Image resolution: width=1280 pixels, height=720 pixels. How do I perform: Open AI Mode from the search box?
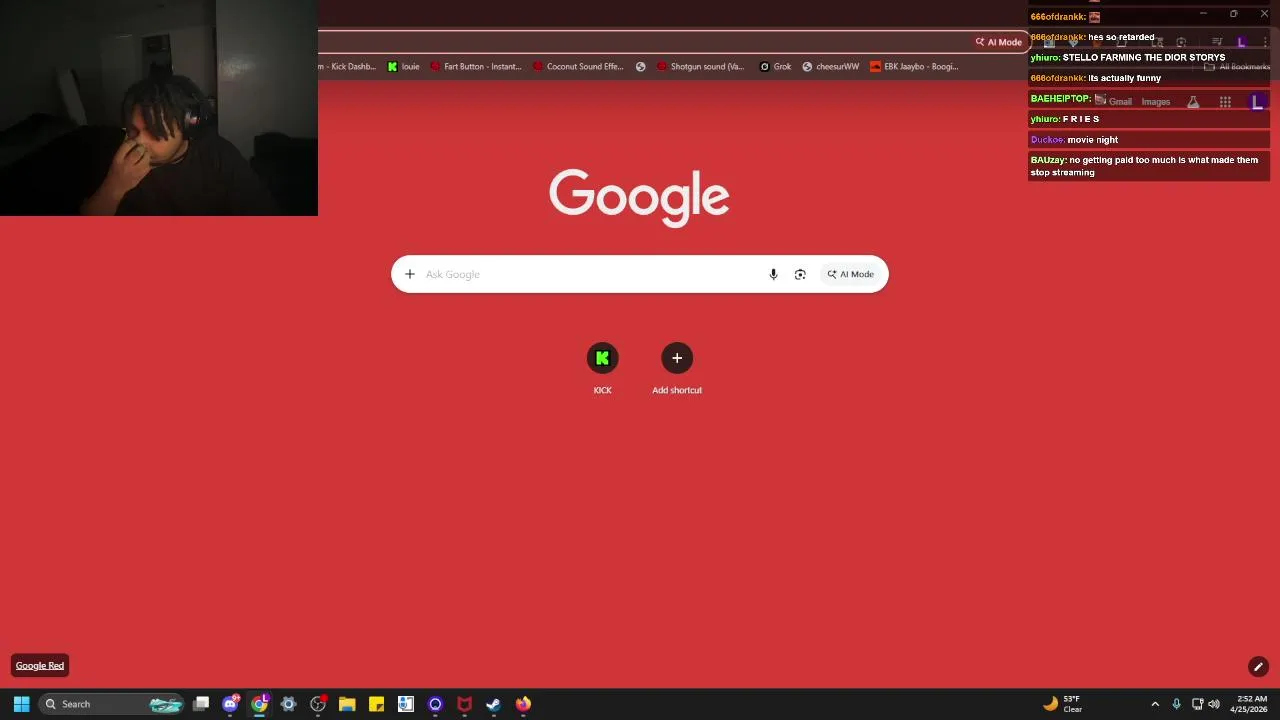(851, 274)
